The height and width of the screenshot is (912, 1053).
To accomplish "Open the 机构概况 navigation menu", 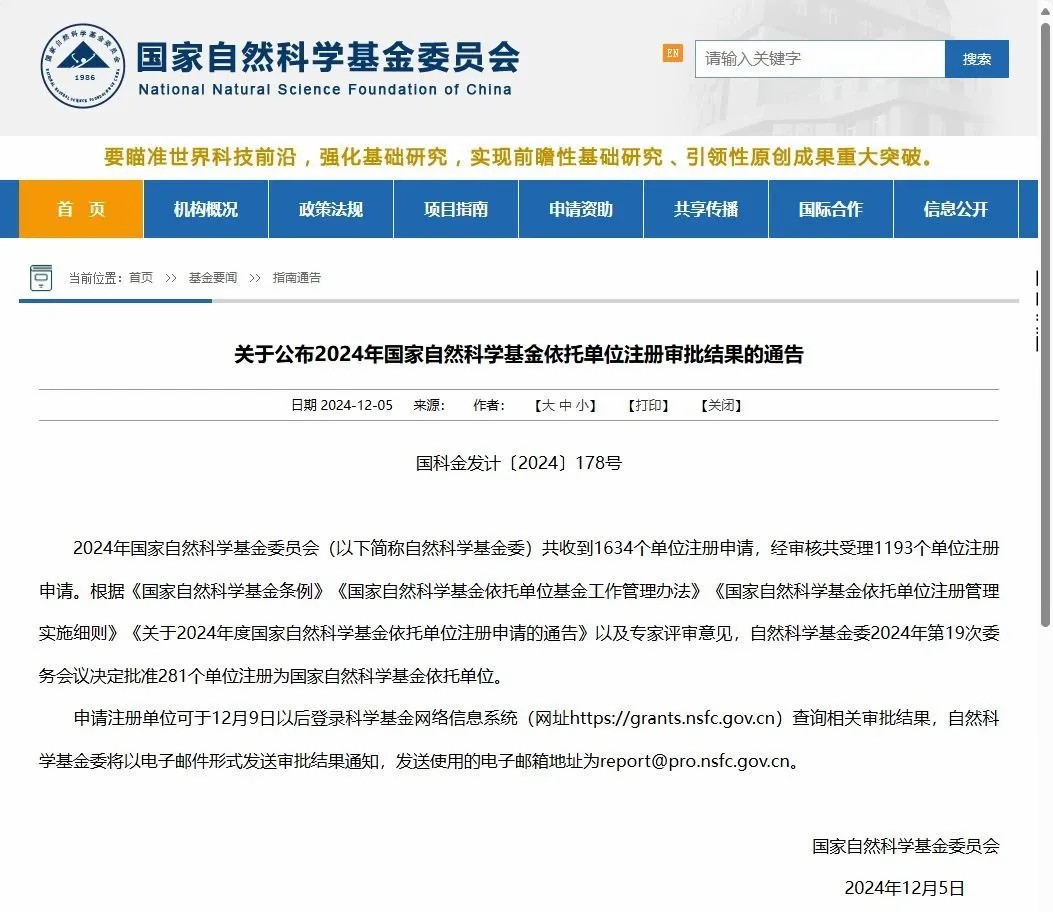I will tap(205, 209).
